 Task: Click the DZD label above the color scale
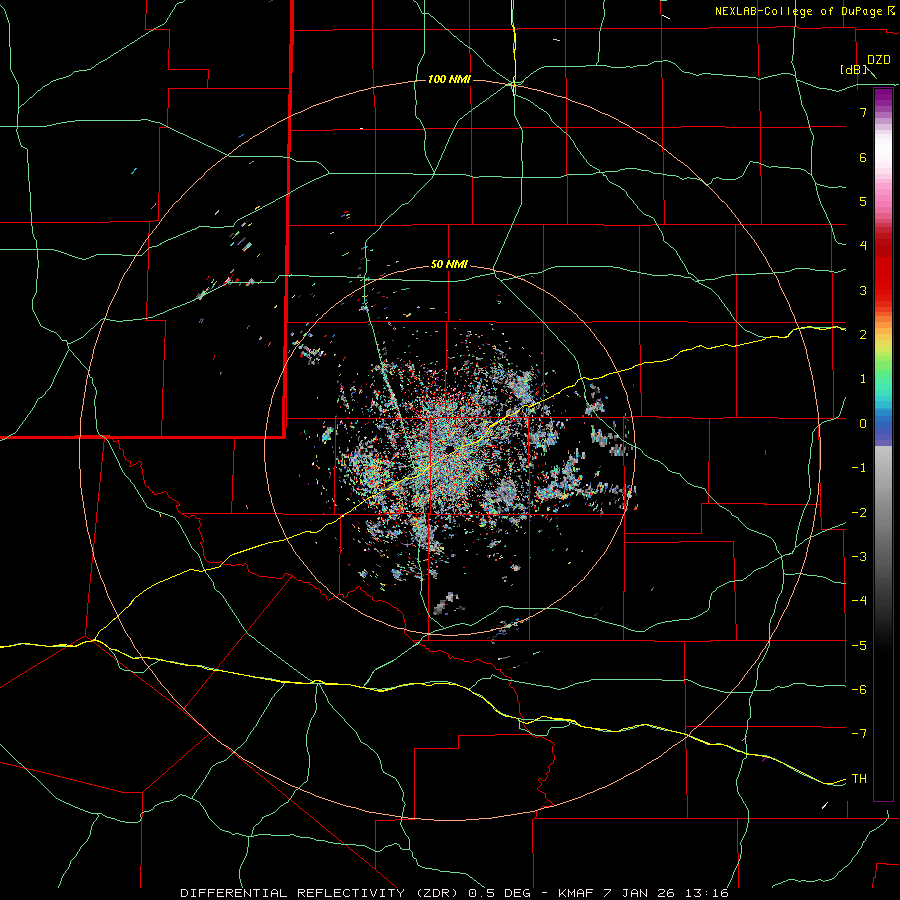[x=878, y=60]
